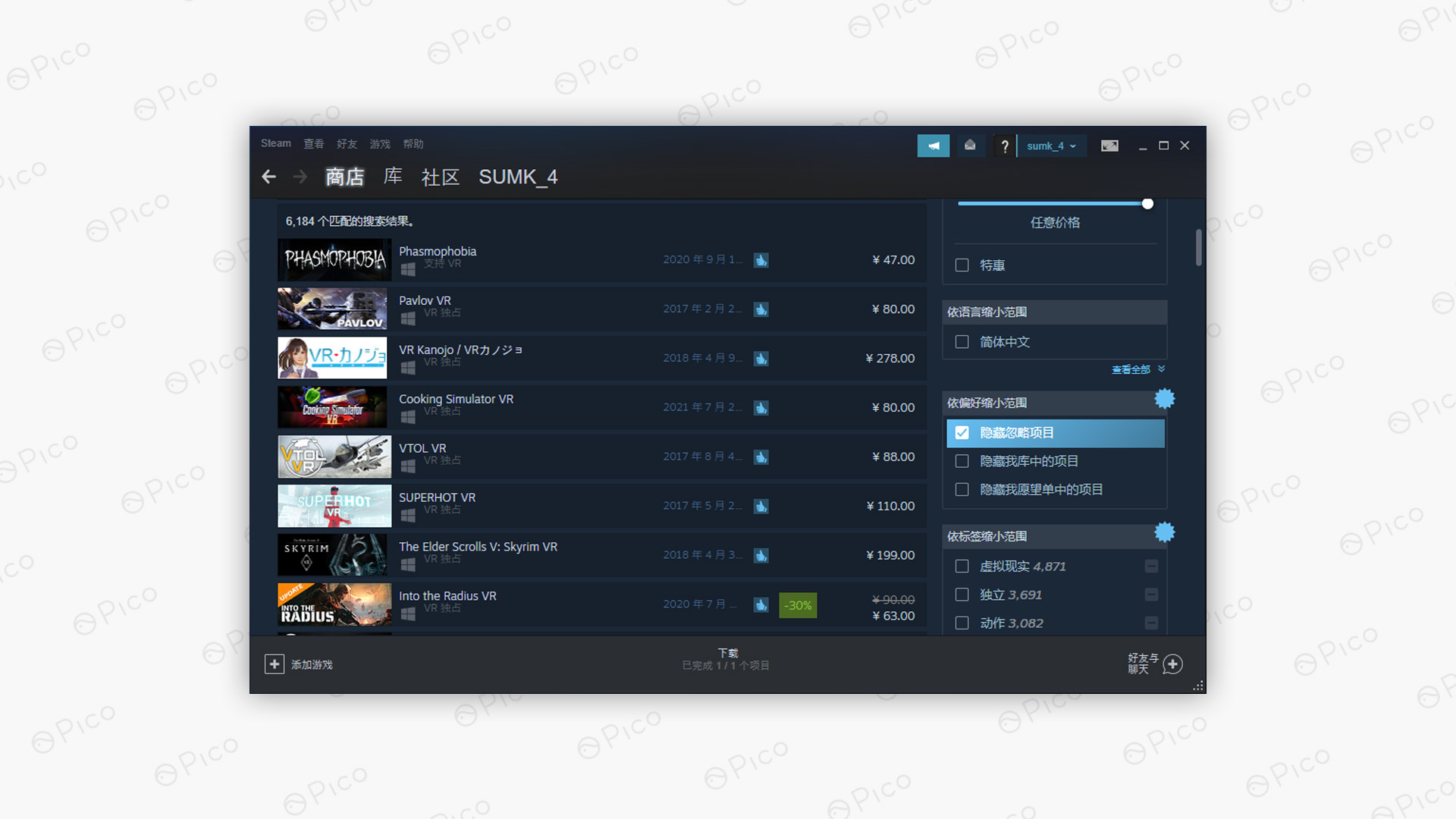Click the announcements megaphone icon

(x=934, y=146)
